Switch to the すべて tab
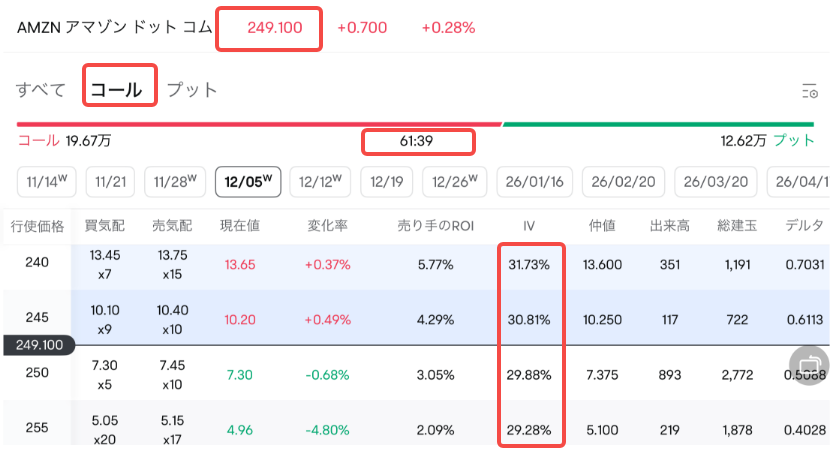Screen dimensions: 831x450 (x=40, y=90)
